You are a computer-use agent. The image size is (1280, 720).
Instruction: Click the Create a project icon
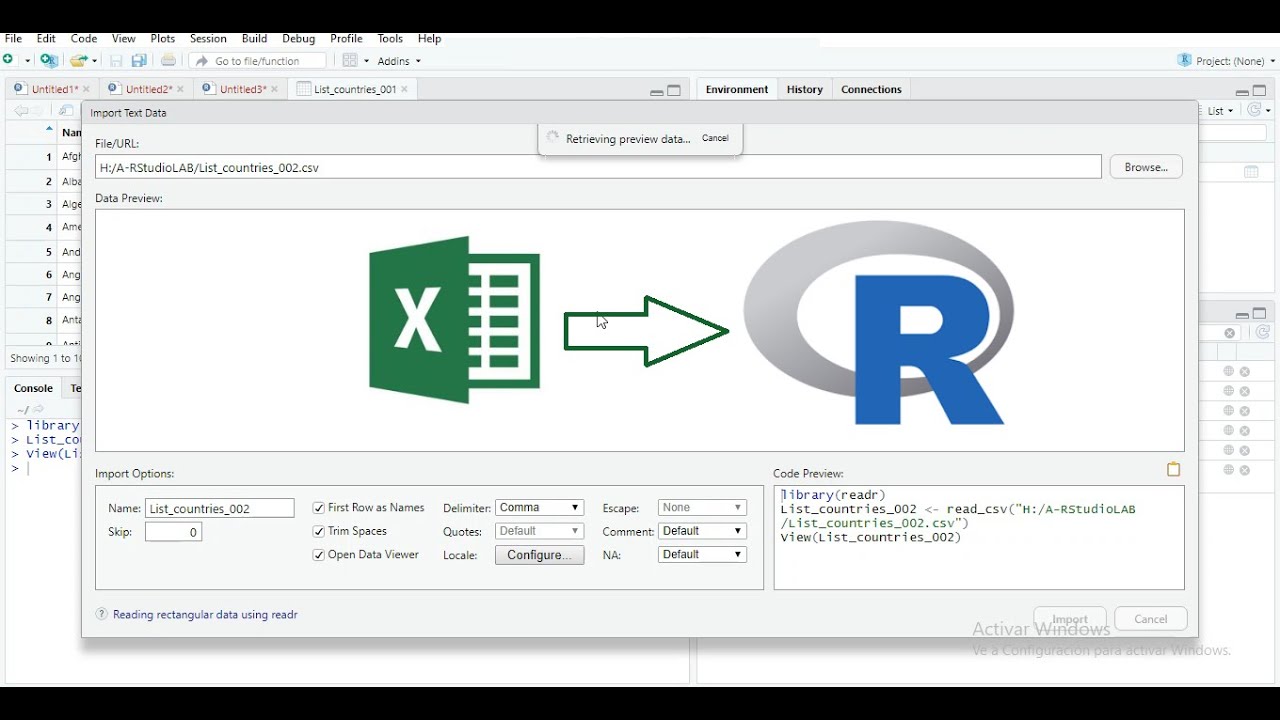[48, 61]
